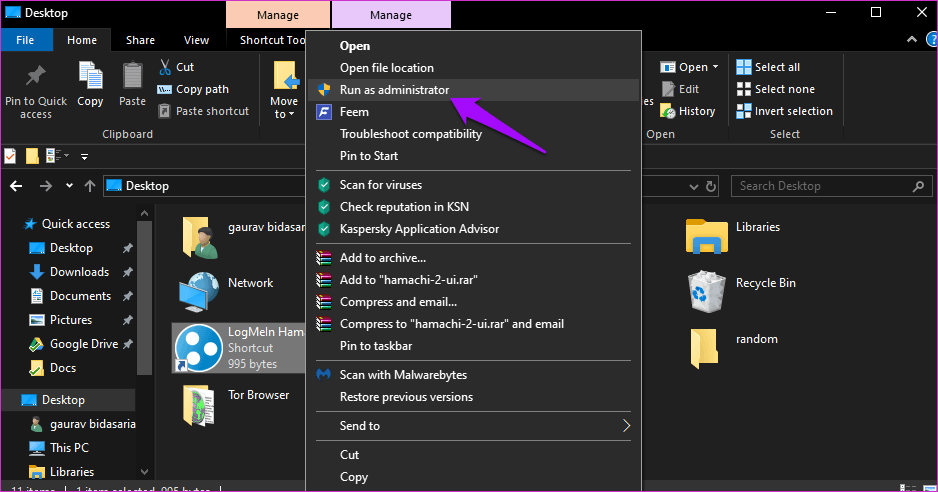Click the Up one level arrow

[x=90, y=186]
